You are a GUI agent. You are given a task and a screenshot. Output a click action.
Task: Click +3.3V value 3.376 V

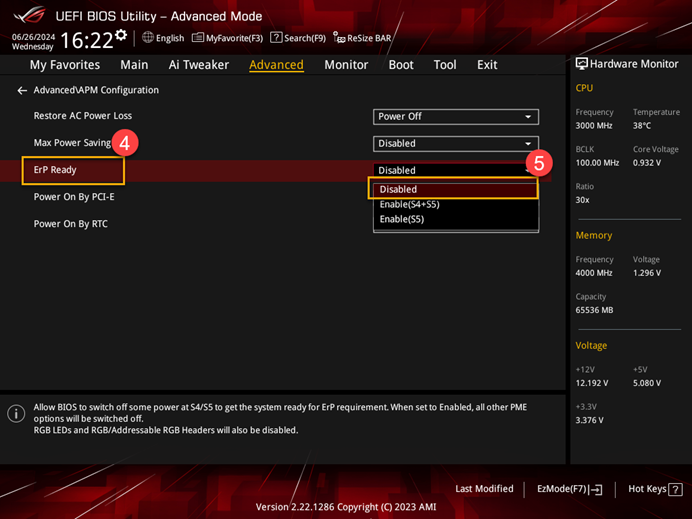pos(589,421)
